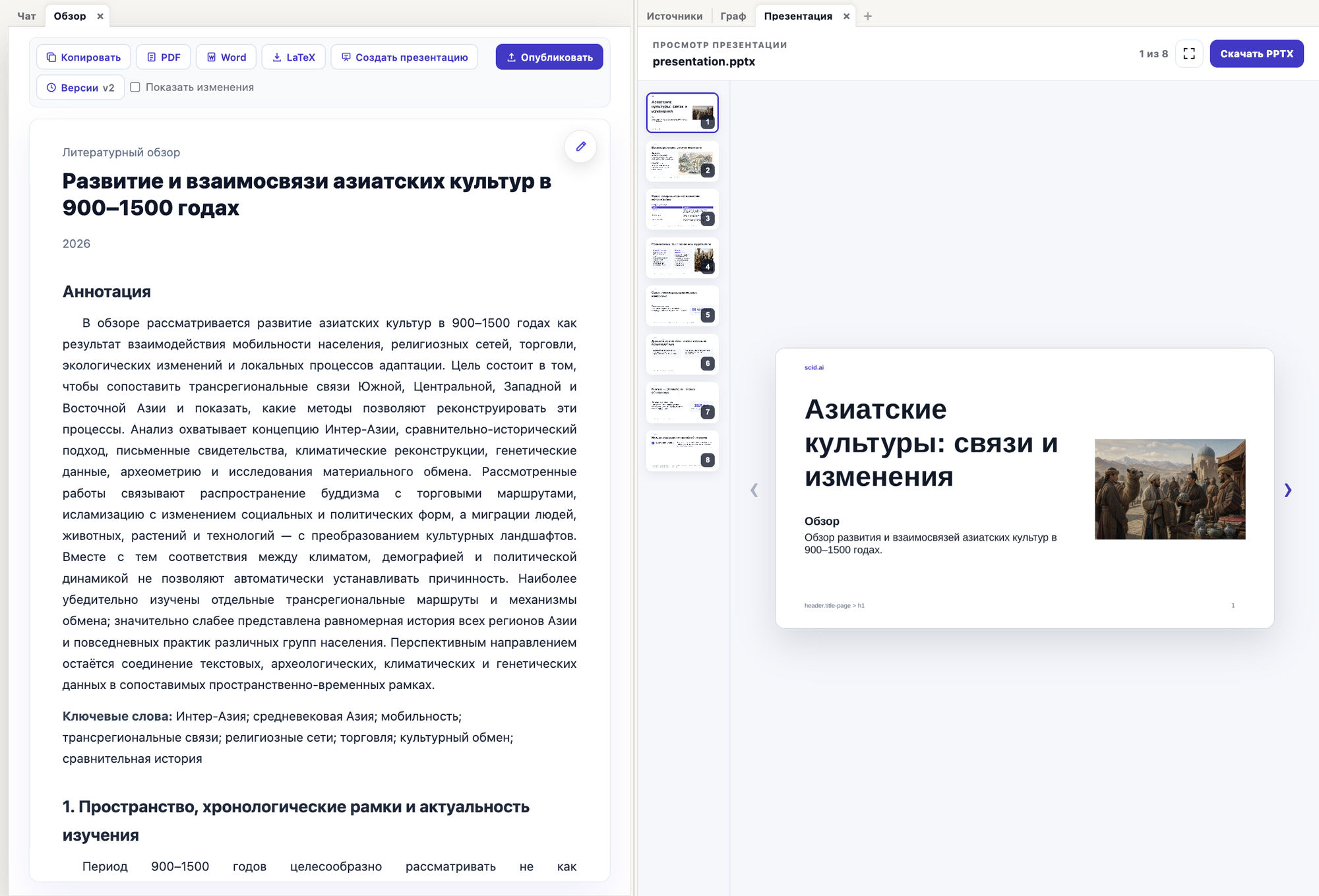The width and height of the screenshot is (1319, 896).
Task: Click Создать презентацию button
Action: (x=404, y=57)
